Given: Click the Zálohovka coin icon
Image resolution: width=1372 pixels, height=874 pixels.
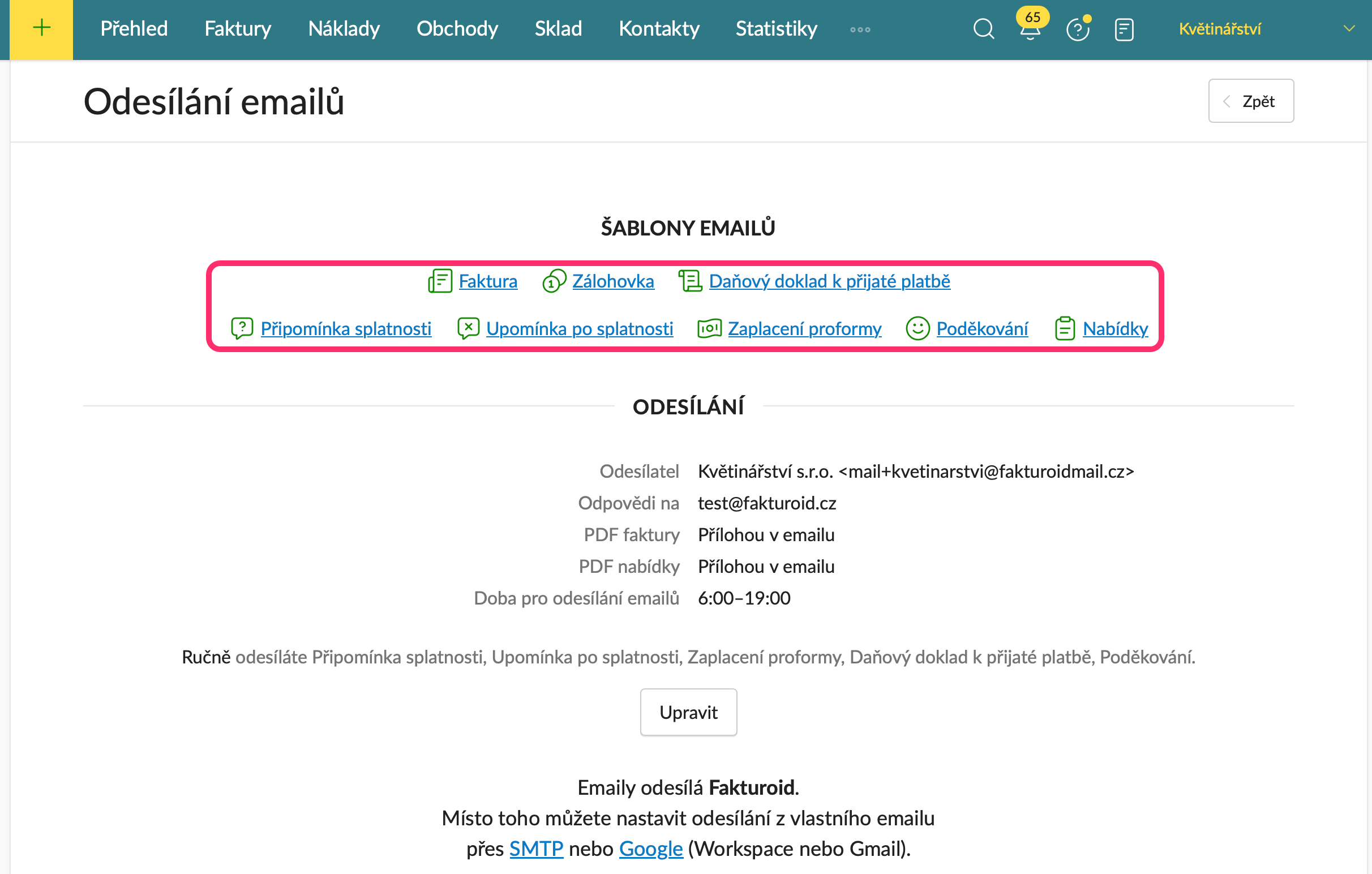Looking at the screenshot, I should 554,281.
